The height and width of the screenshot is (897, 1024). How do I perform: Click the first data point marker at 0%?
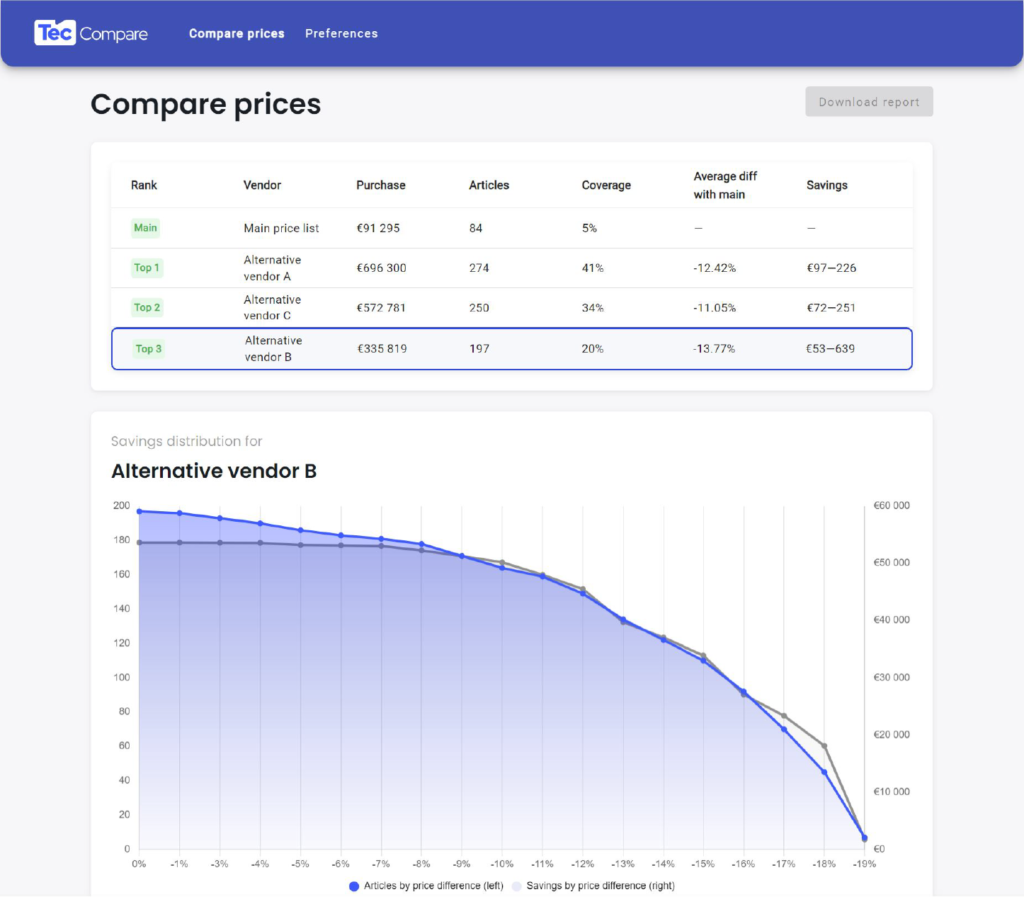coord(139,509)
